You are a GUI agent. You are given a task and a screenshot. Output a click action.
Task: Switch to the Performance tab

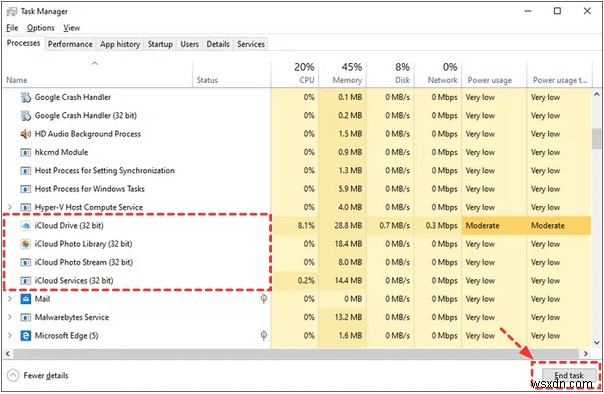coord(70,44)
